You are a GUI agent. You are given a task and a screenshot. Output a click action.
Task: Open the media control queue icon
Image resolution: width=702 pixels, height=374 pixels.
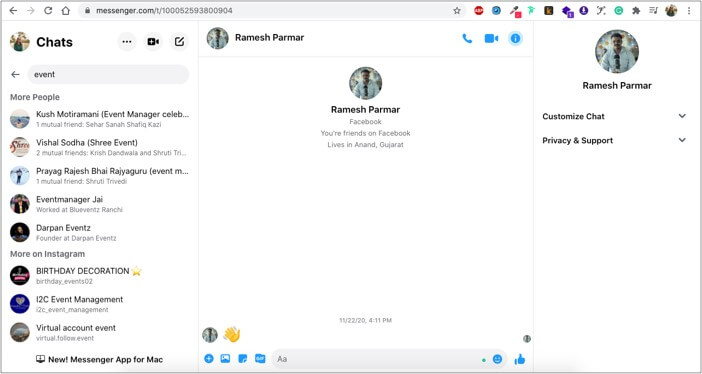(653, 10)
